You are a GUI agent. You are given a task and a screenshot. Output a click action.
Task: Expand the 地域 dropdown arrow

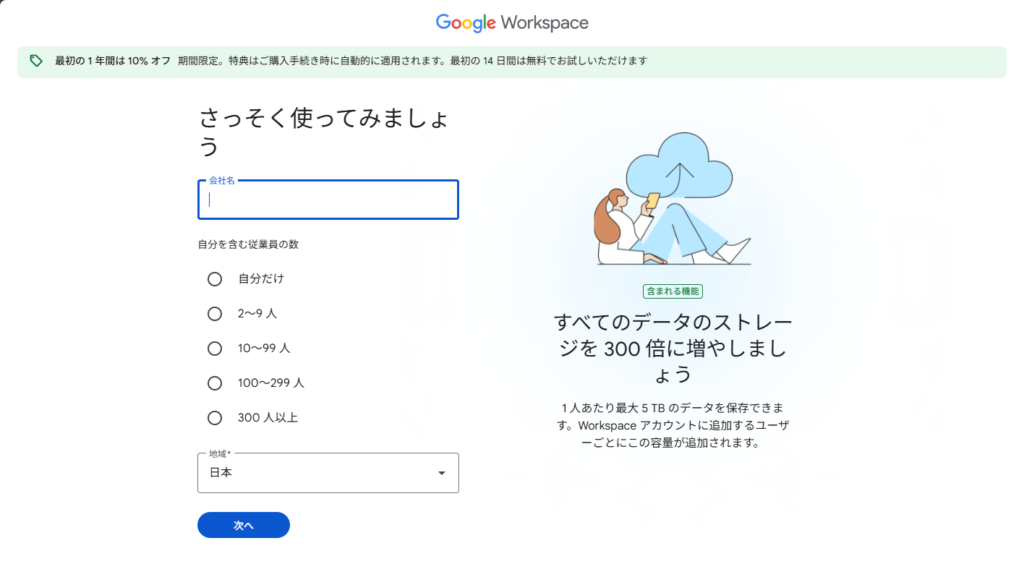point(441,473)
